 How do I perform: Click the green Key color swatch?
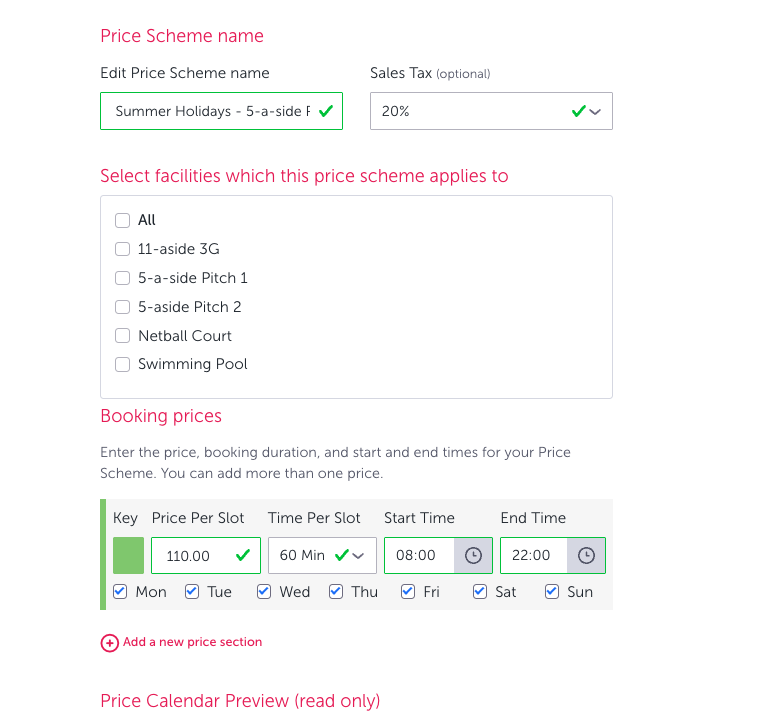(128, 555)
